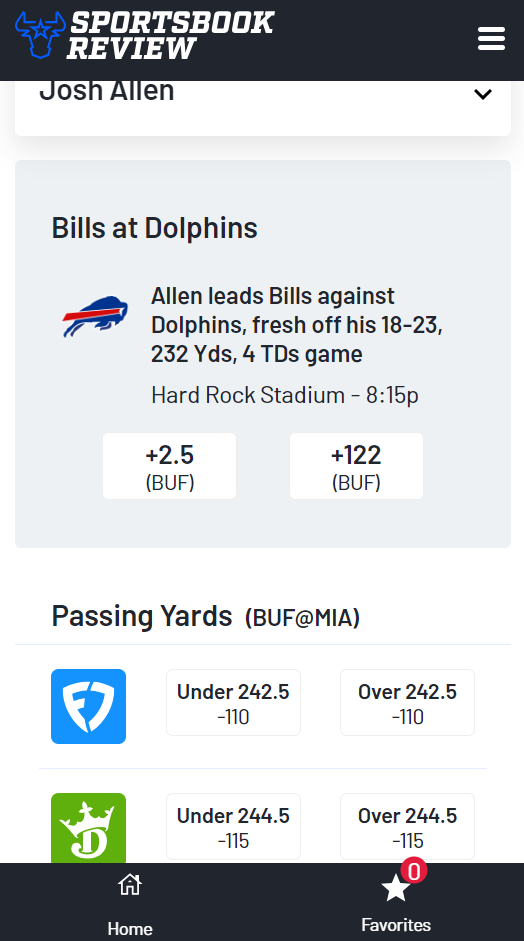Click the Allen leads Bills headline text
The width and height of the screenshot is (524, 941).
(297, 325)
